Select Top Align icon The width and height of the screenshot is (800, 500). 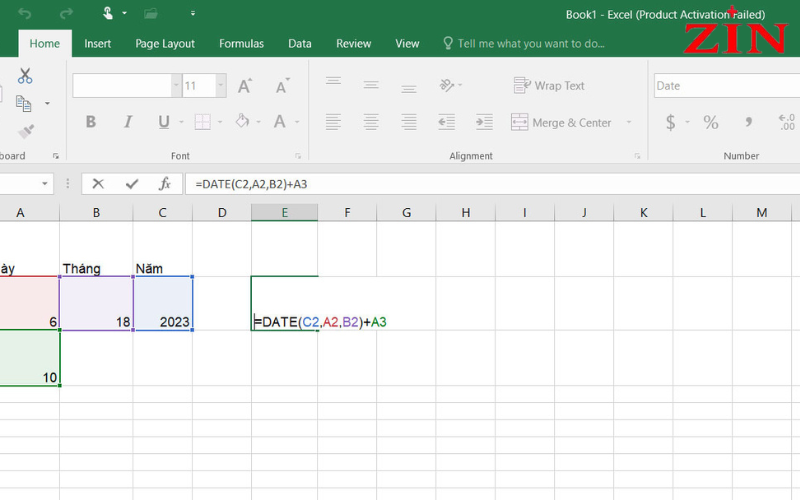(333, 81)
